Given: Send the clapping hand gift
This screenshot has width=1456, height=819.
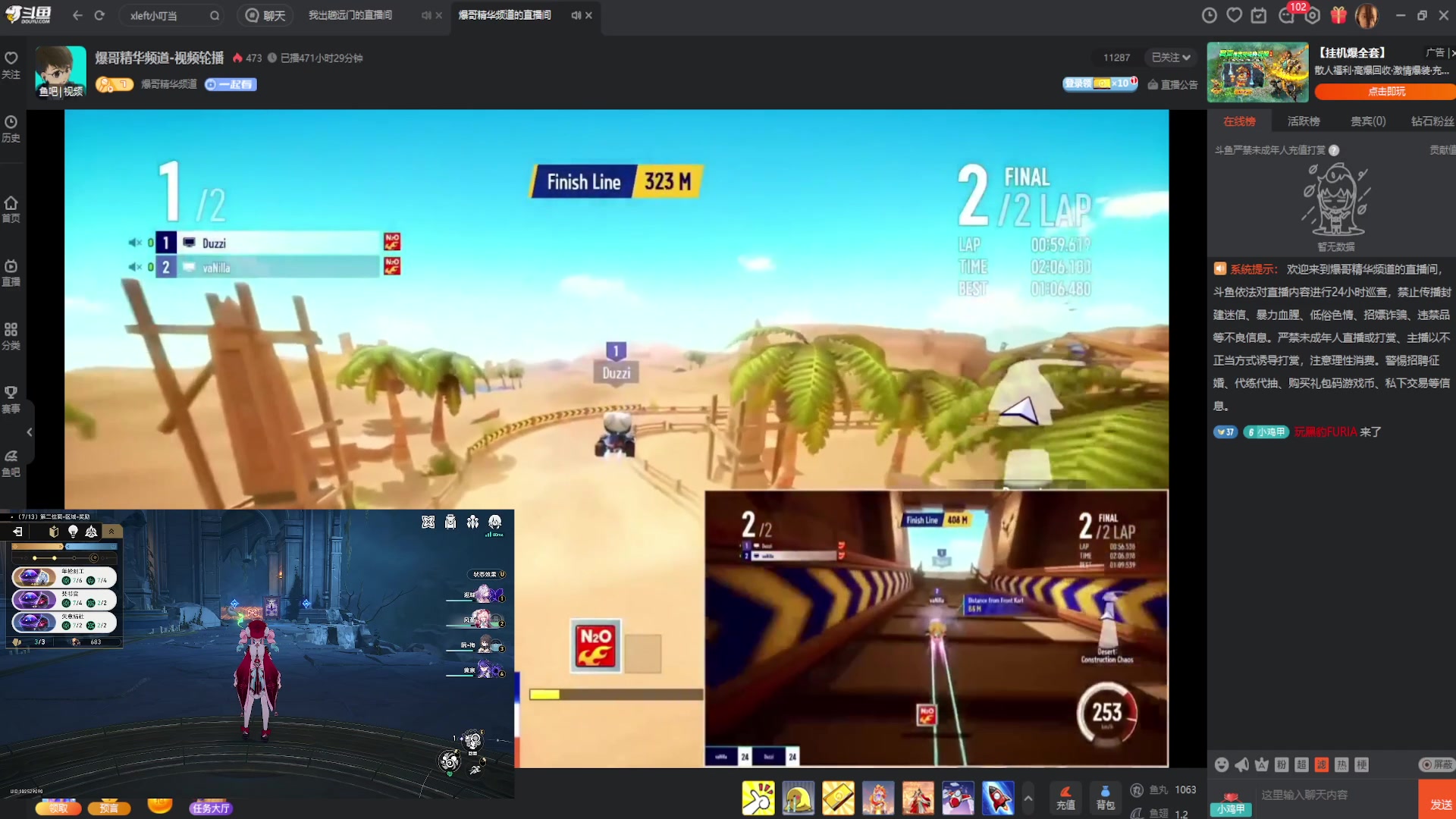Looking at the screenshot, I should point(758,799).
